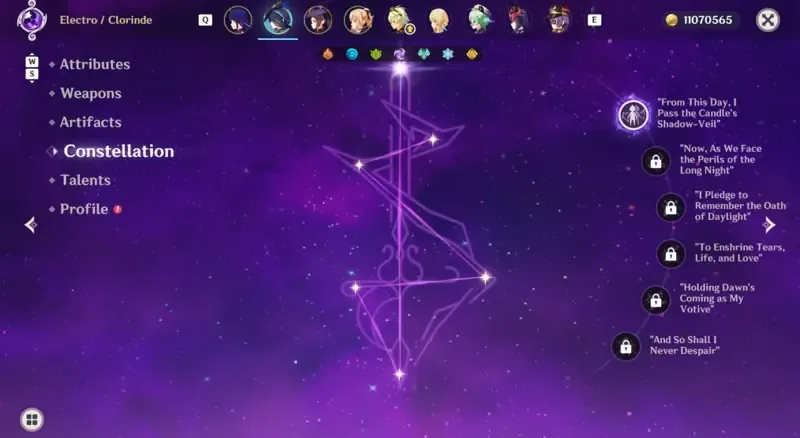Image resolution: width=800 pixels, height=438 pixels.
Task: Select the brown-hat purple-haired character portrait
Action: pyautogui.click(x=559, y=20)
